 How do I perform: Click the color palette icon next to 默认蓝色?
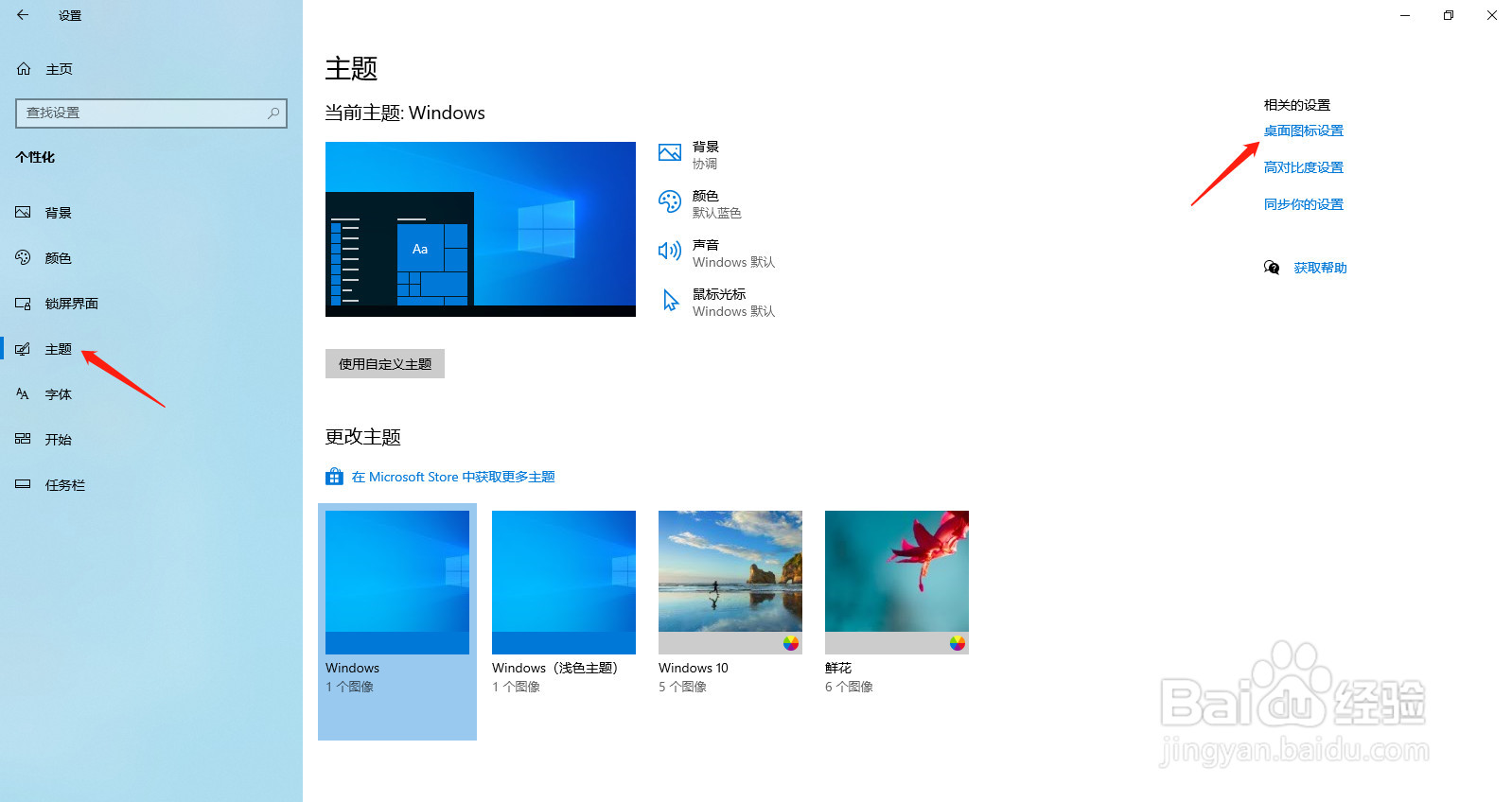coord(670,201)
